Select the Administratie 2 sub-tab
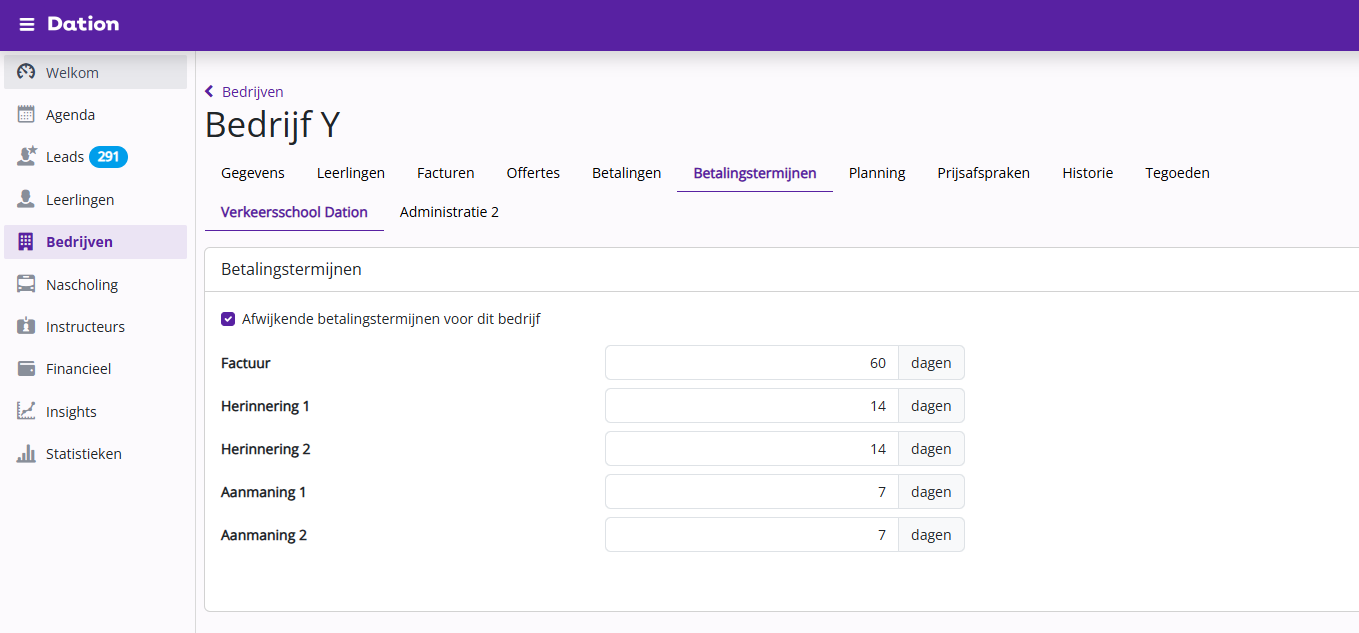The height and width of the screenshot is (633, 1359). click(449, 212)
